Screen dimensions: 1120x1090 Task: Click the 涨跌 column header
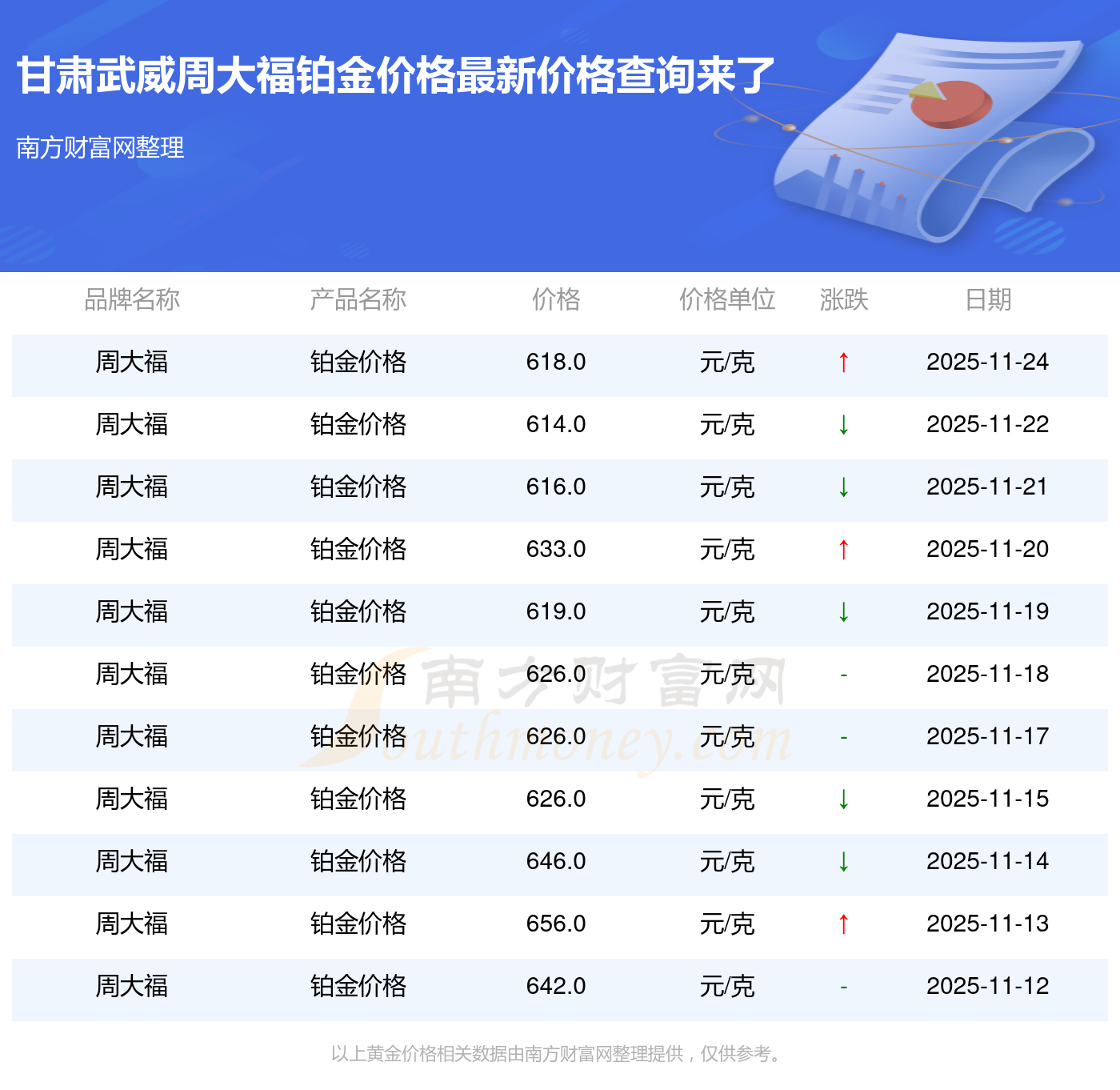843,299
